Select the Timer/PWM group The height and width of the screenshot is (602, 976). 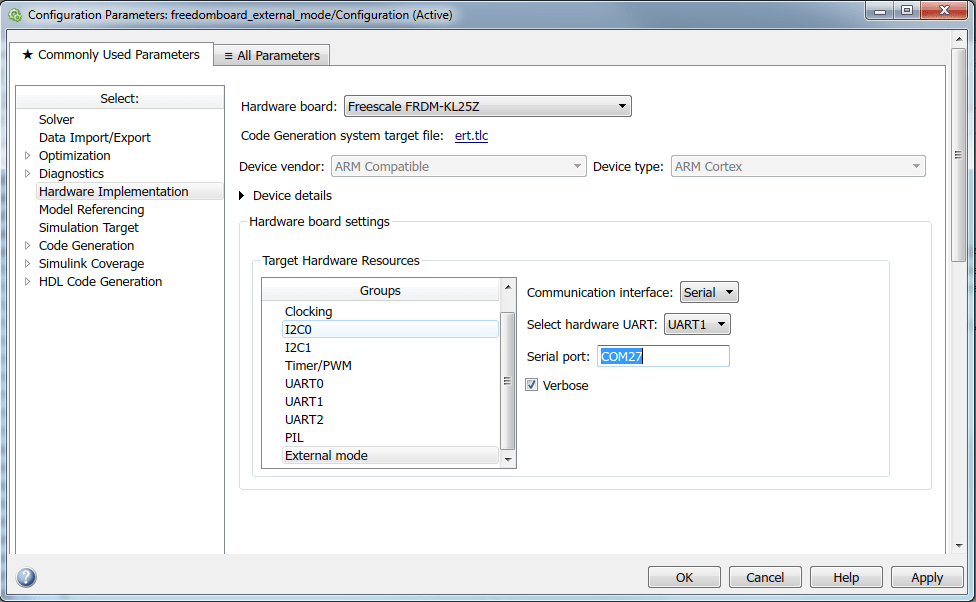(318, 365)
